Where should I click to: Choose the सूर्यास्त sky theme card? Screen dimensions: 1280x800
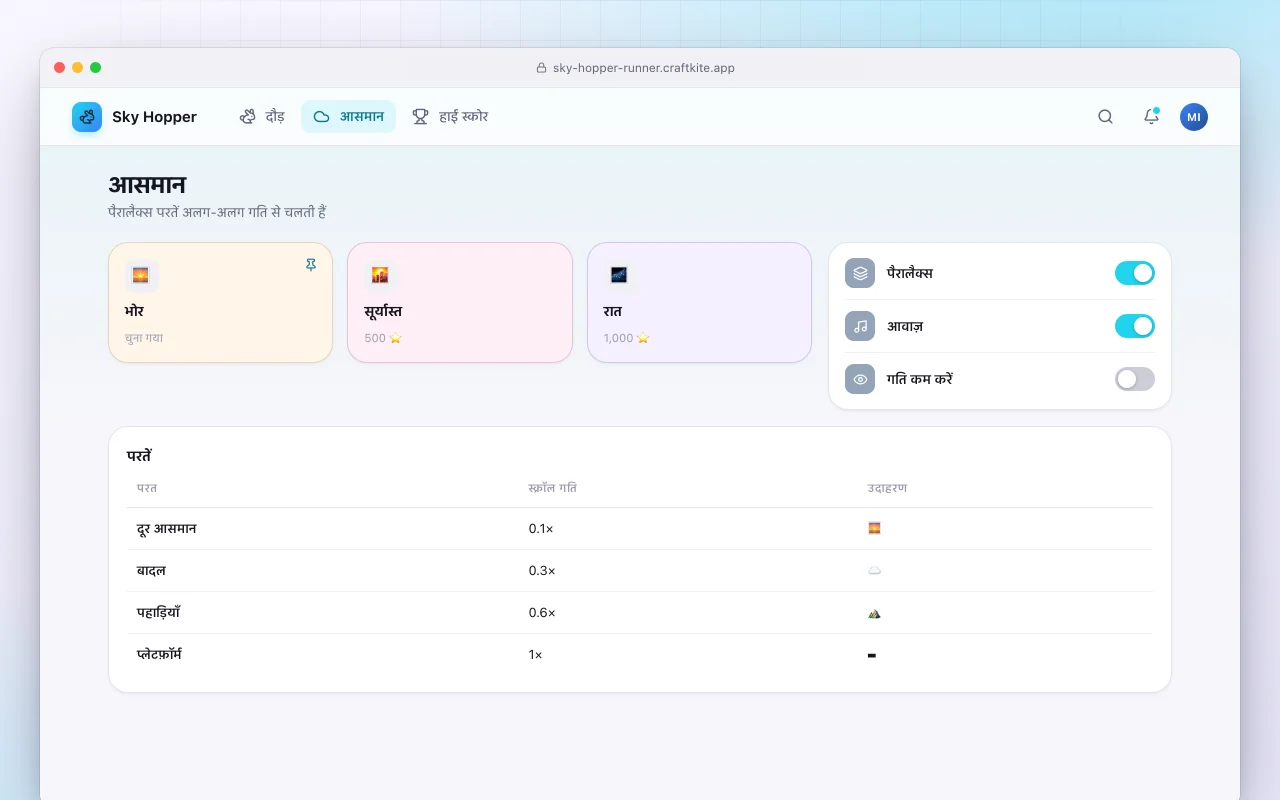click(x=460, y=302)
